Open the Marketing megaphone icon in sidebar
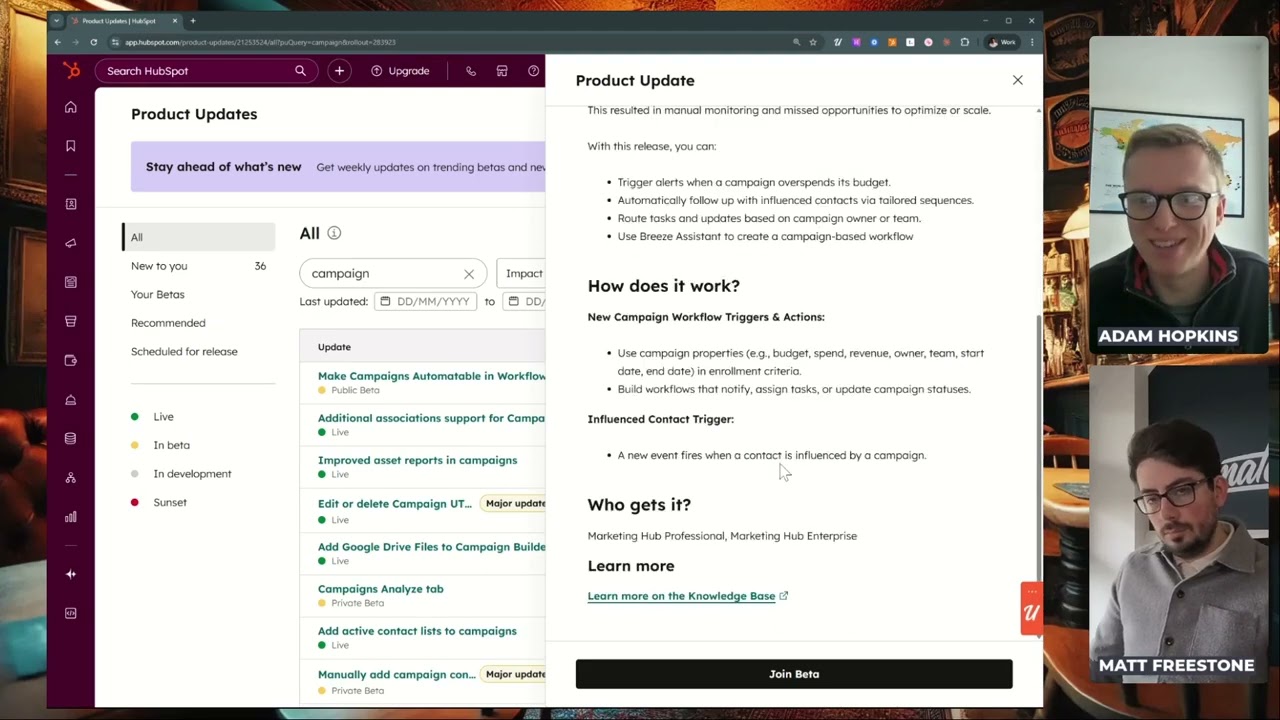This screenshot has height=720, width=1280. coord(71,243)
